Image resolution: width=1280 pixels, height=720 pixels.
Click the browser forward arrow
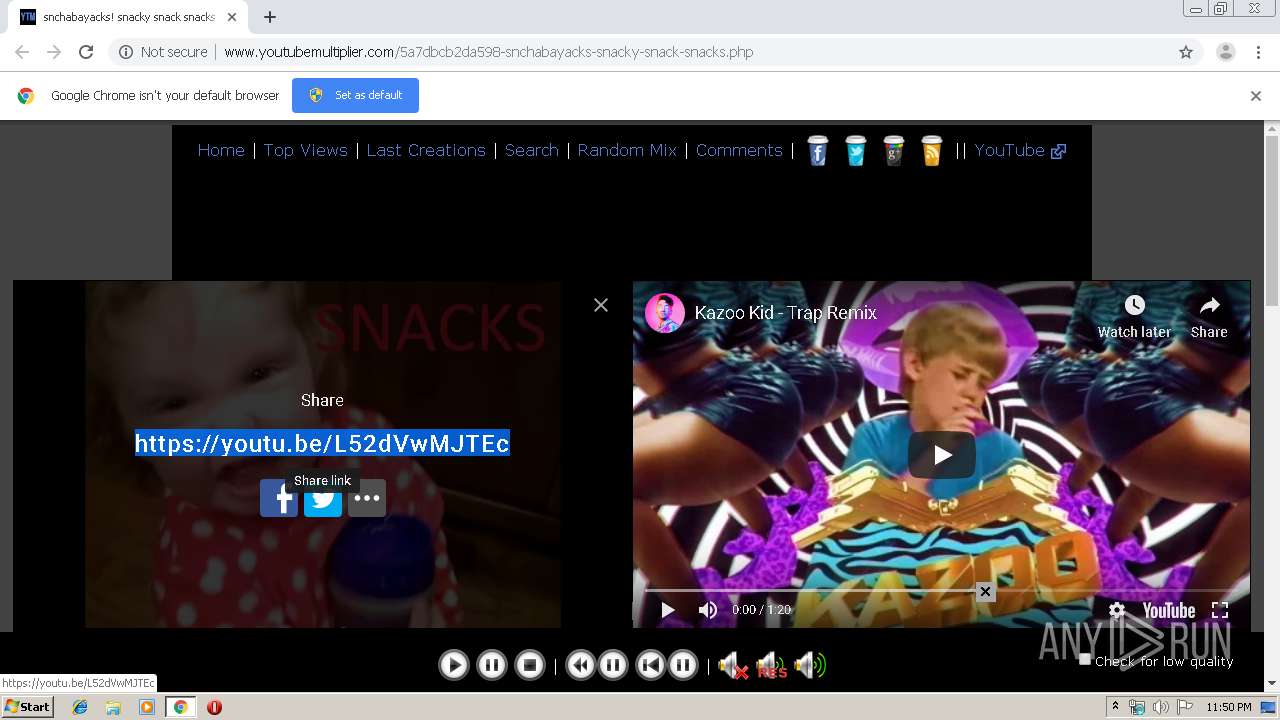point(54,52)
